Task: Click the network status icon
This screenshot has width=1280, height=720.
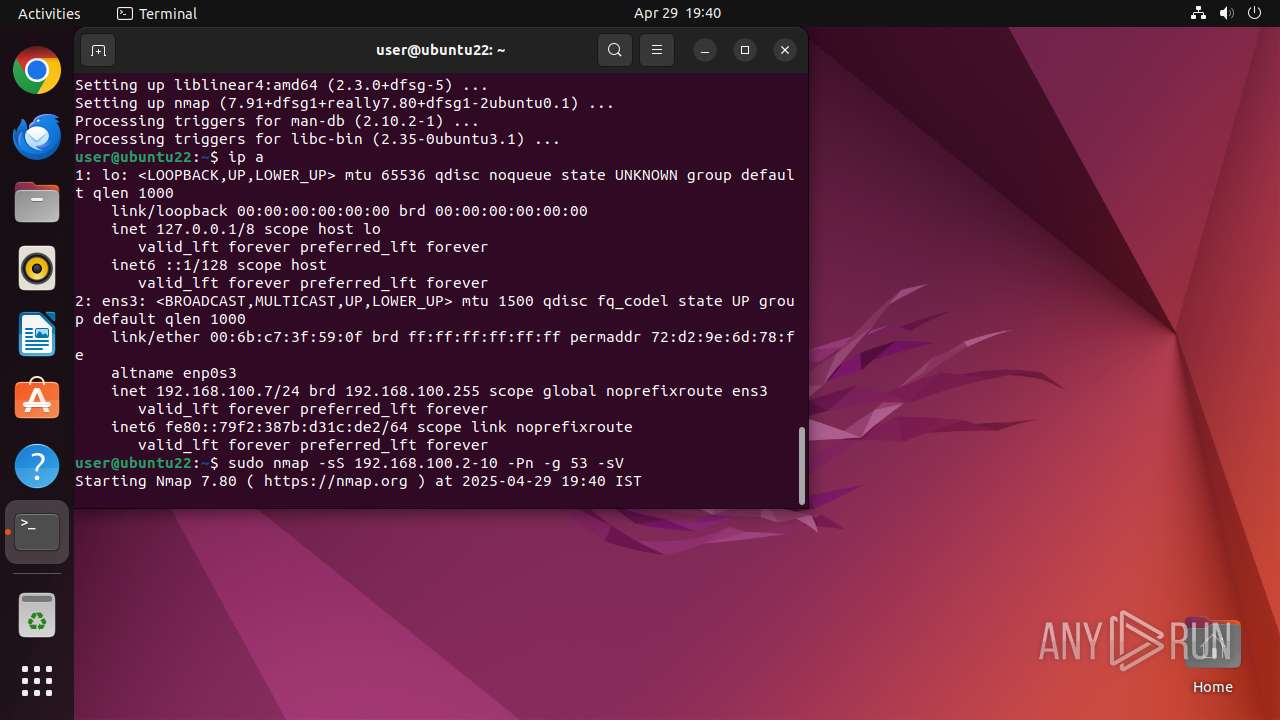Action: (x=1198, y=13)
